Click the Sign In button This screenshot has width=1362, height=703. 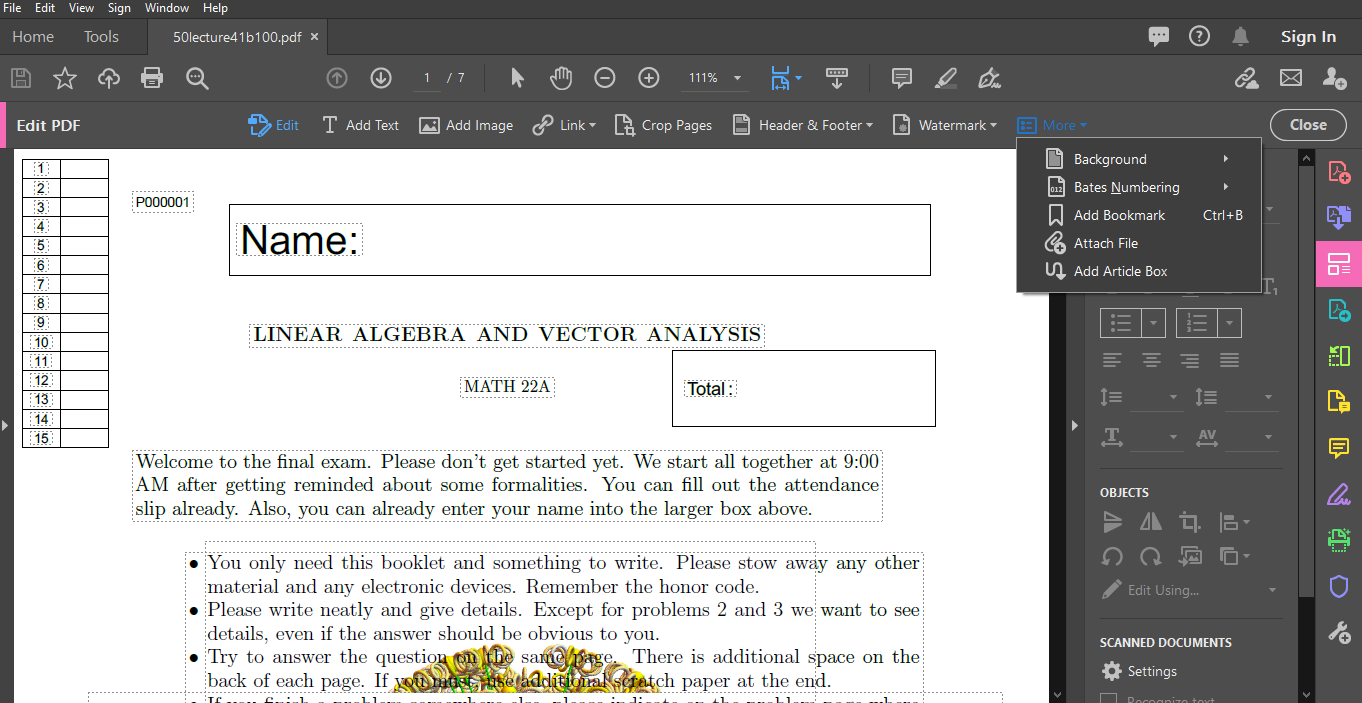point(1308,37)
